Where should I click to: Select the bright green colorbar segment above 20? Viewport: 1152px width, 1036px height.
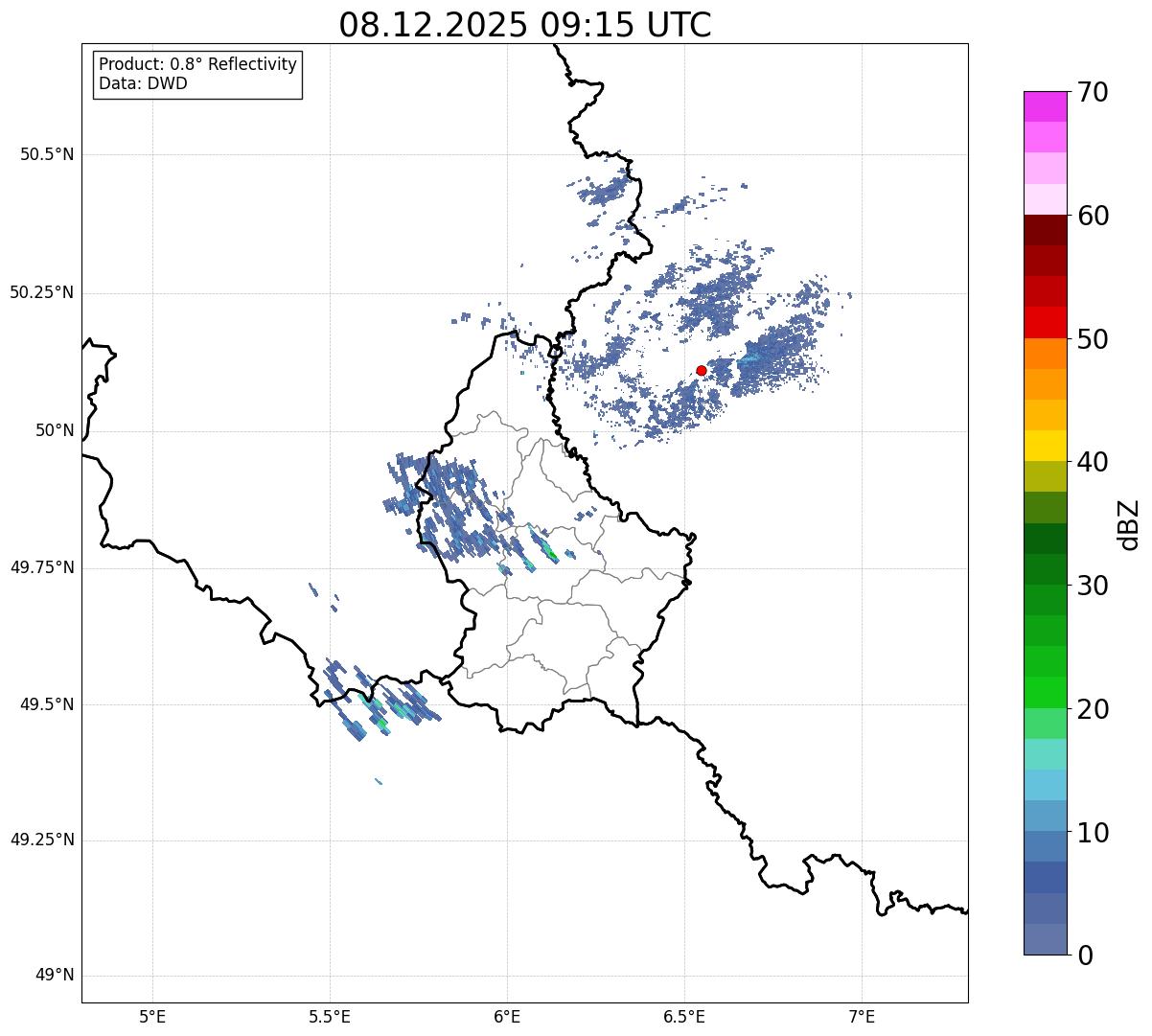pos(1045,693)
